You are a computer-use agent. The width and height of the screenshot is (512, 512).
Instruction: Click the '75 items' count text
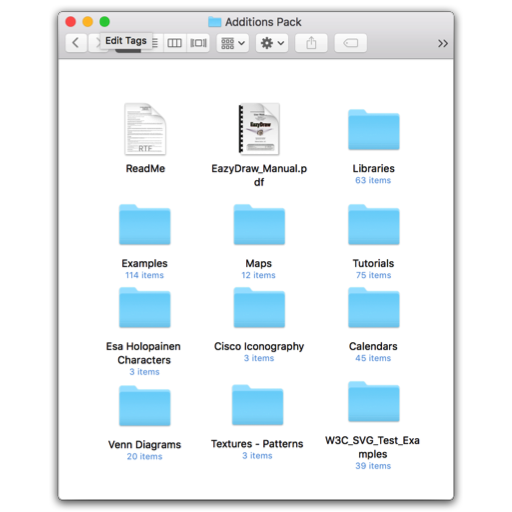pos(373,275)
